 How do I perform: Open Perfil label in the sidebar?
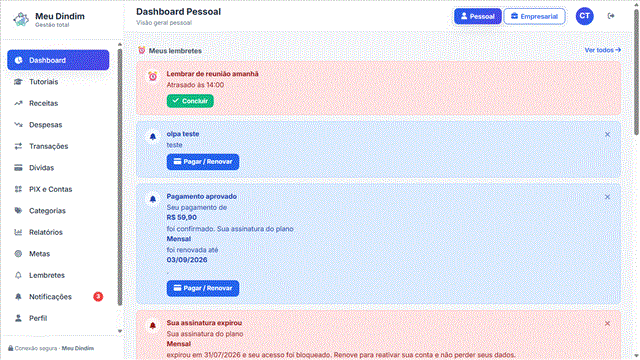pos(38,318)
